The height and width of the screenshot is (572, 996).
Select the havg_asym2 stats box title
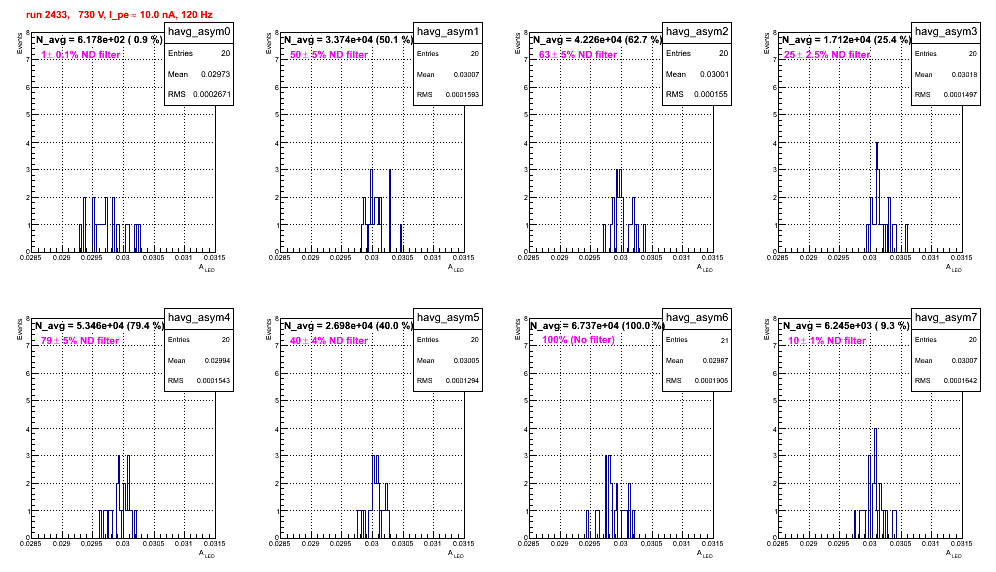pyautogui.click(x=697, y=31)
